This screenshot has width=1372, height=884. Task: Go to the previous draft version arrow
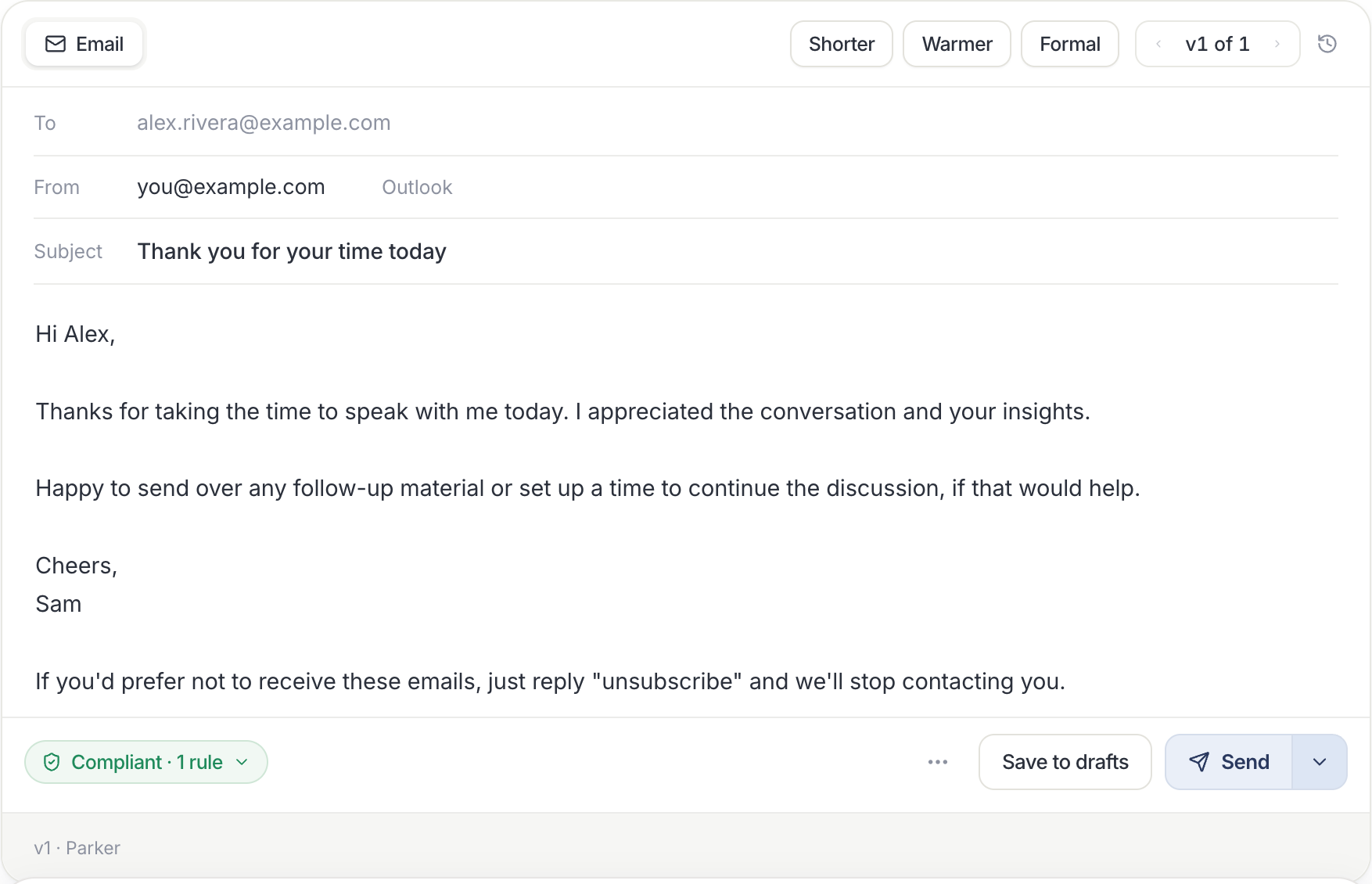(x=1158, y=44)
